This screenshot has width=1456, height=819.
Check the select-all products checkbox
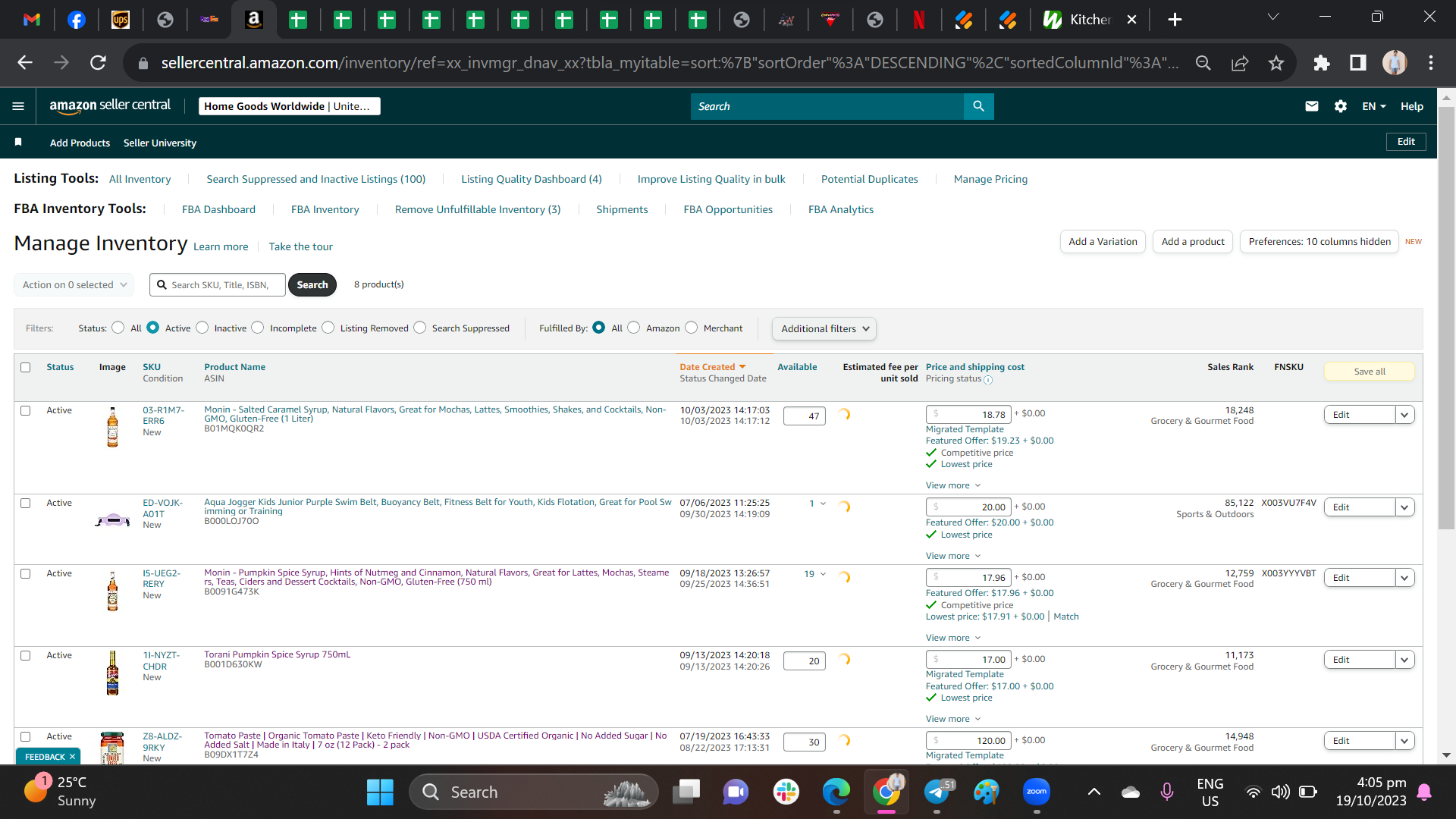[25, 368]
